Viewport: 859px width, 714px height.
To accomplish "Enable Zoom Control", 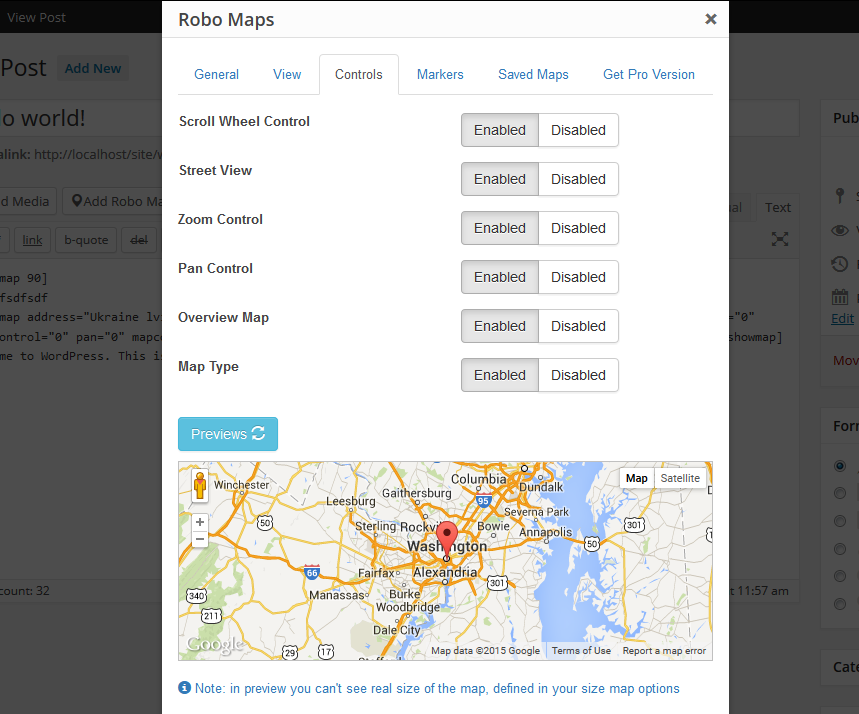I will click(500, 228).
